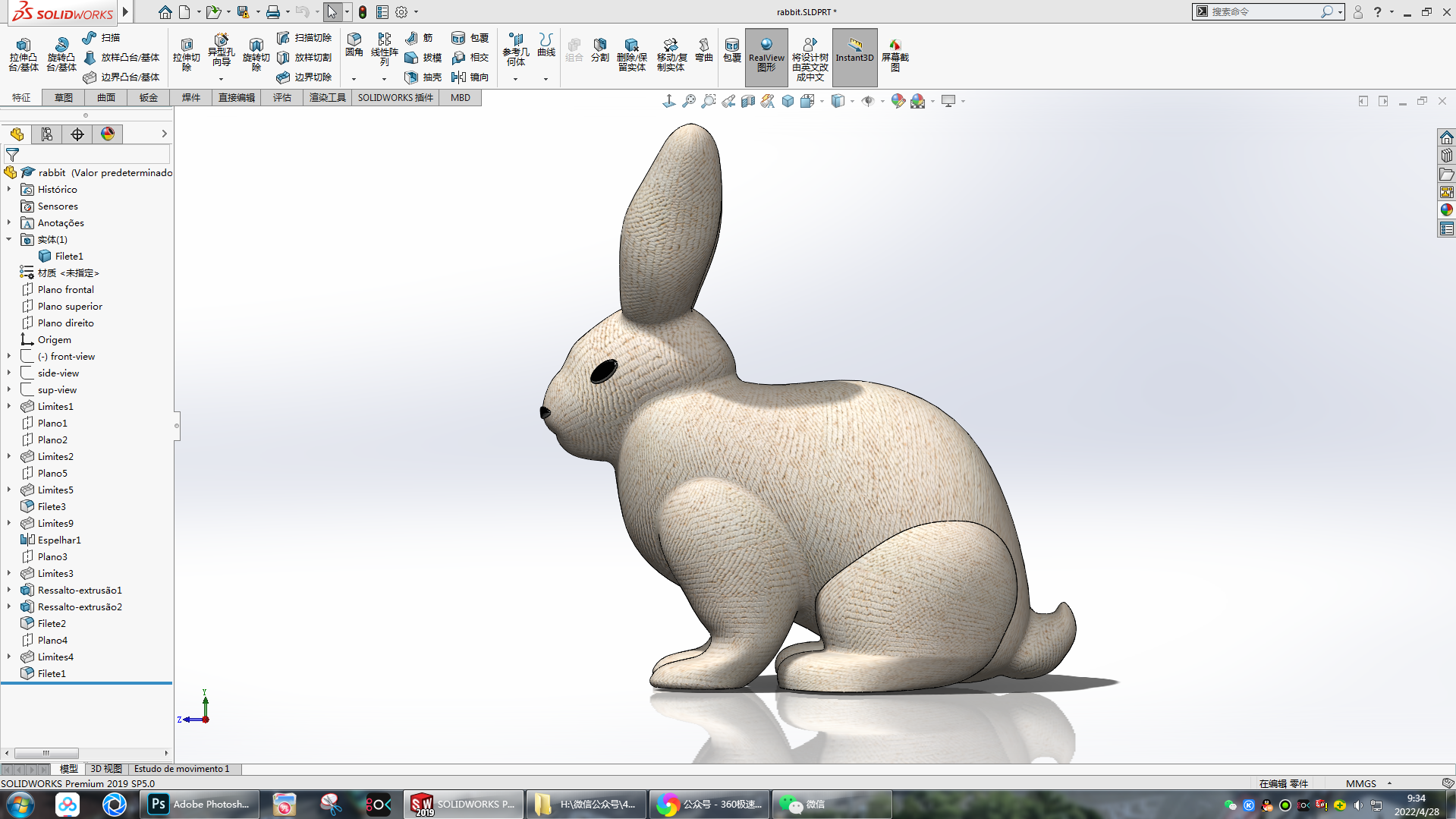Image resolution: width=1456 pixels, height=819 pixels.
Task: Select the 拉伸凸台/基体 extrude boss tool
Action: [24, 55]
